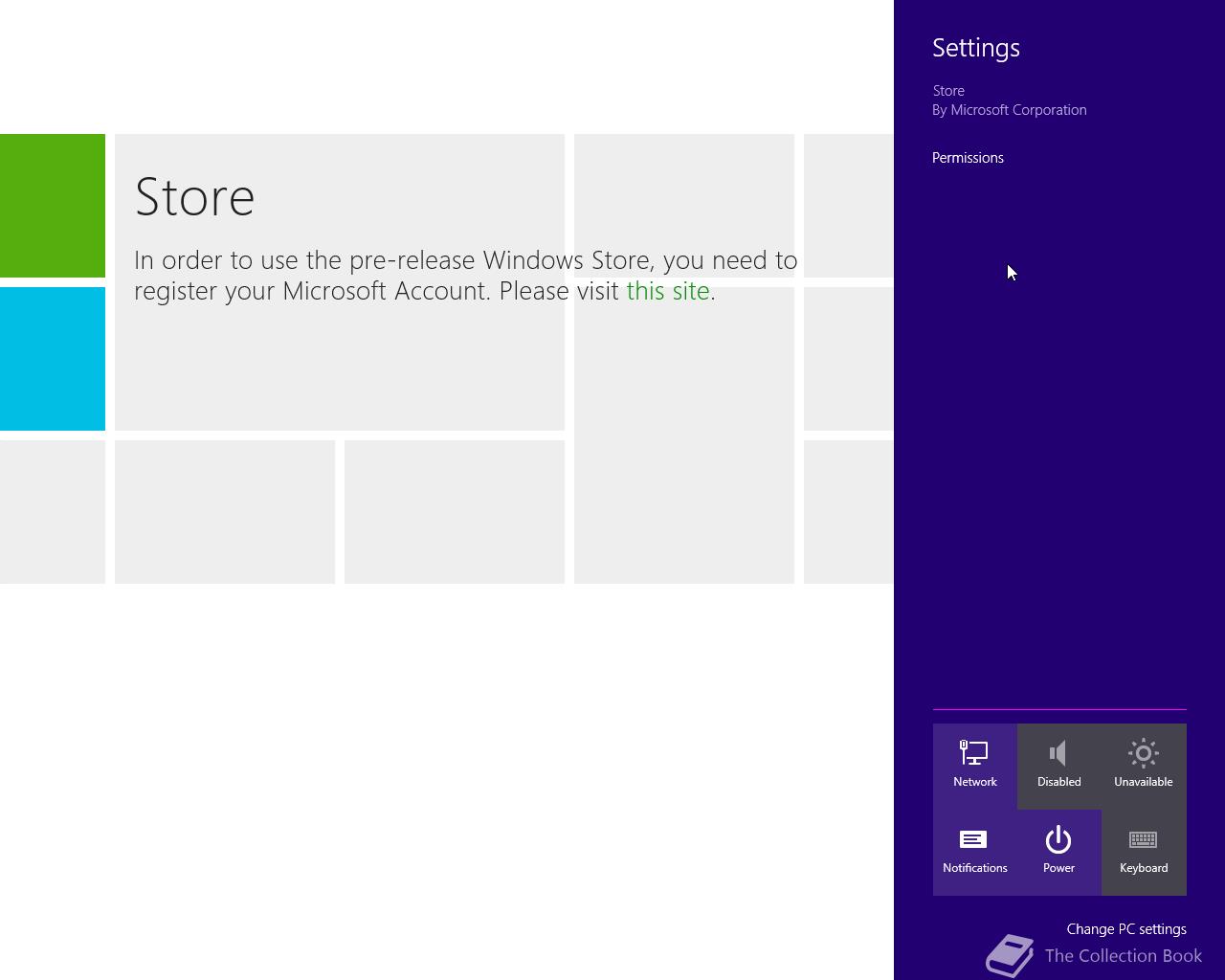The image size is (1225, 980).
Task: Click the 'By Microsoft Corporation' text
Action: [1010, 110]
